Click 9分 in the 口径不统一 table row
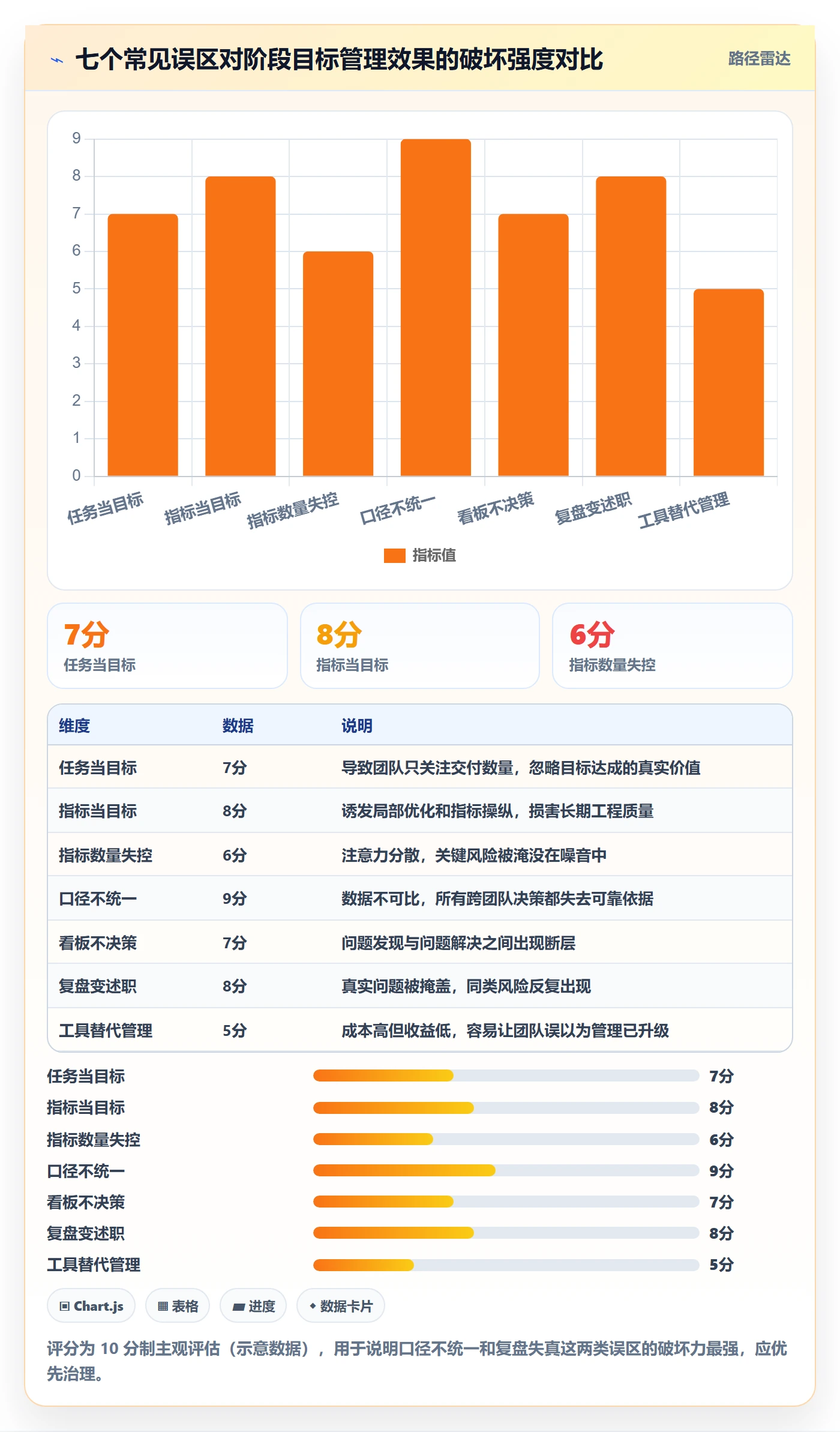This screenshot has height=1432, width=840. [x=235, y=898]
